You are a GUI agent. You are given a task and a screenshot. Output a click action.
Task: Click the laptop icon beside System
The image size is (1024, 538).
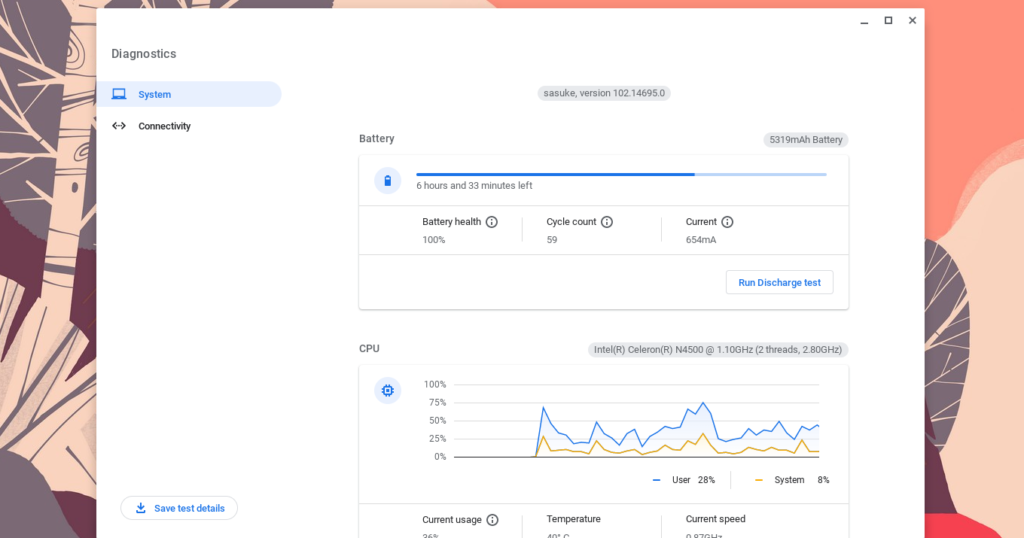(119, 94)
